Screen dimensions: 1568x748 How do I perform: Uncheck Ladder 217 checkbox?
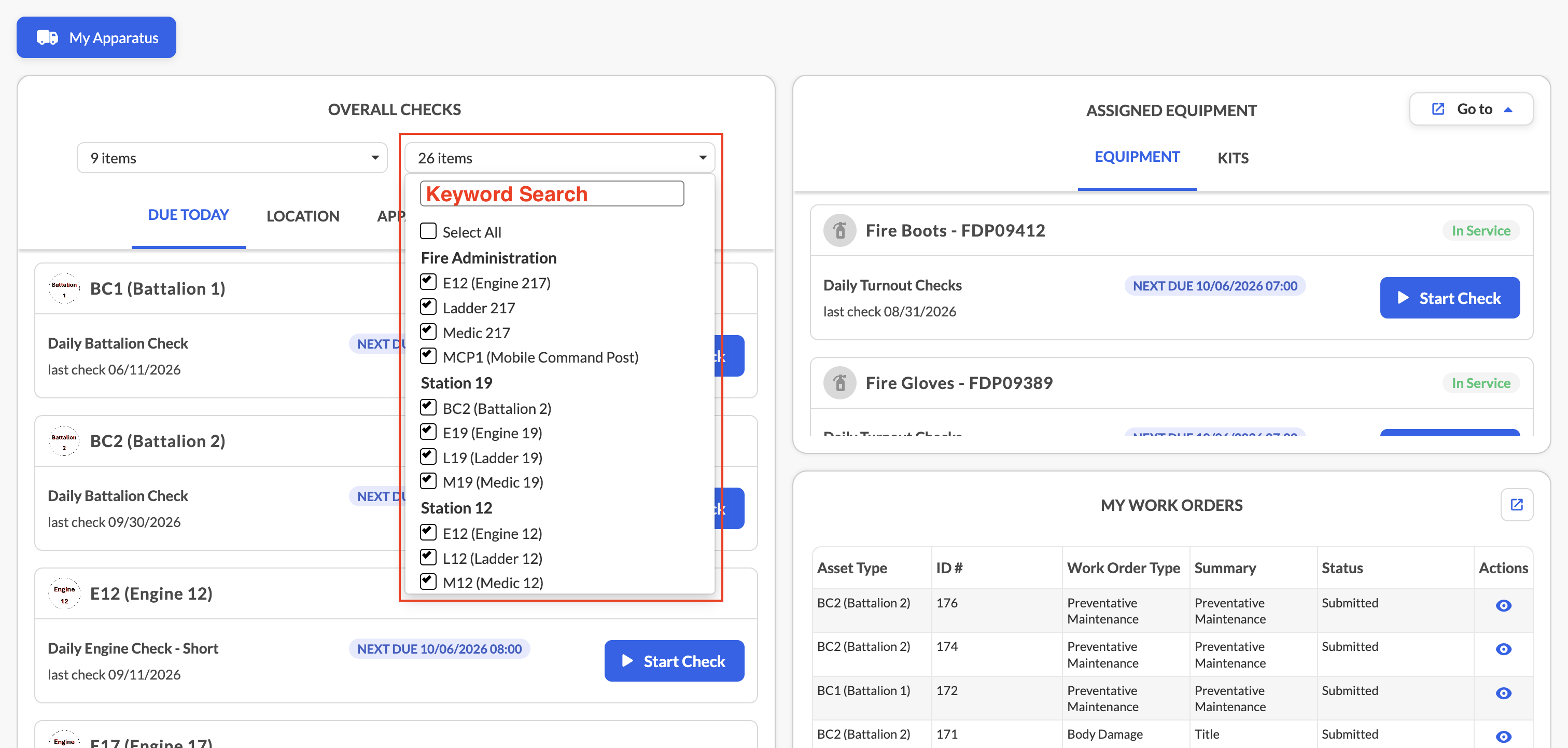click(428, 307)
